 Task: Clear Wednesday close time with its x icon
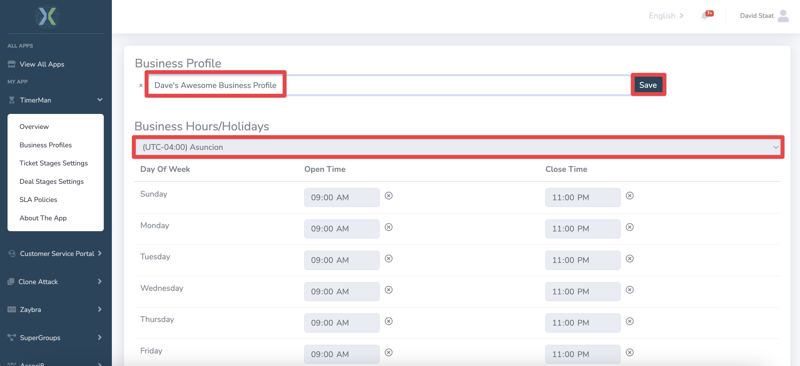tap(630, 290)
